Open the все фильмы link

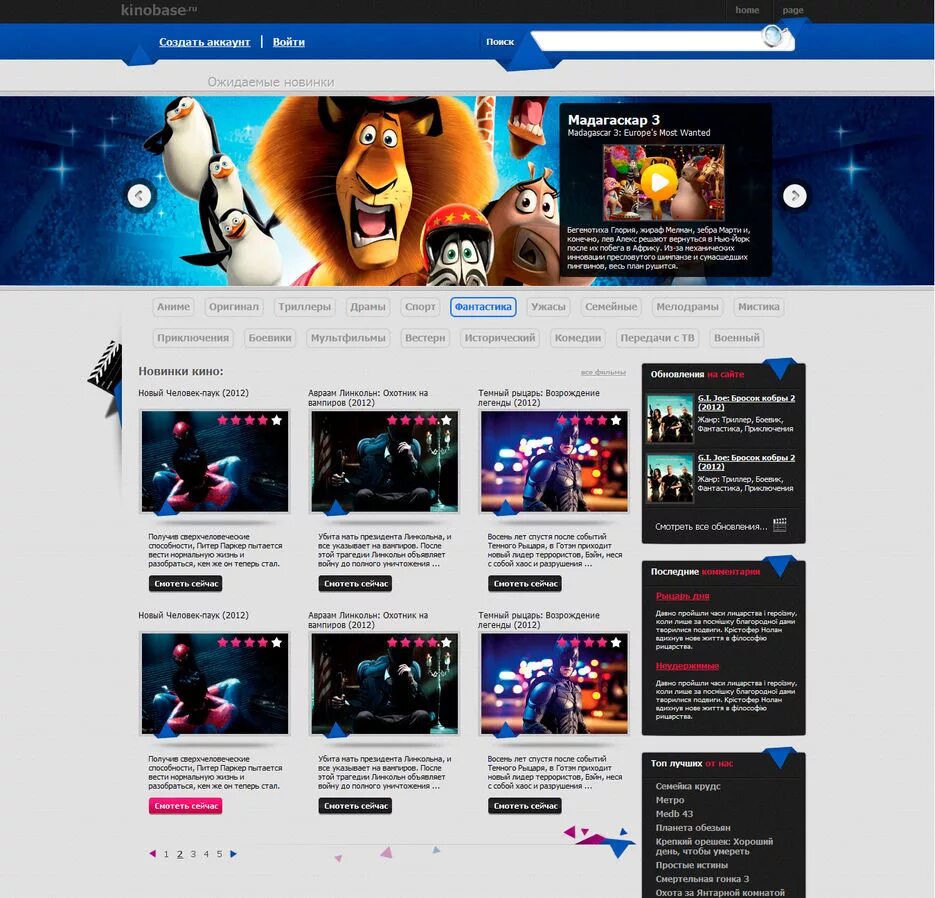(x=603, y=373)
